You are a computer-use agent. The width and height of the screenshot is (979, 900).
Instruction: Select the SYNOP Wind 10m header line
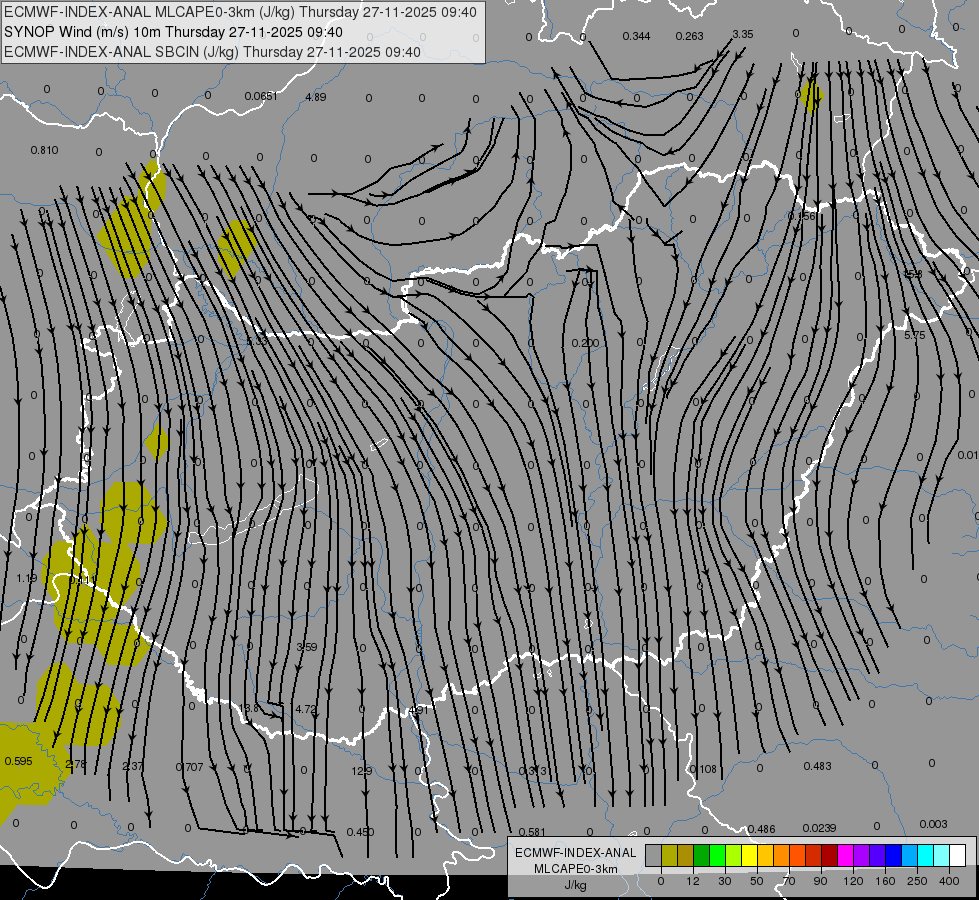click(173, 32)
